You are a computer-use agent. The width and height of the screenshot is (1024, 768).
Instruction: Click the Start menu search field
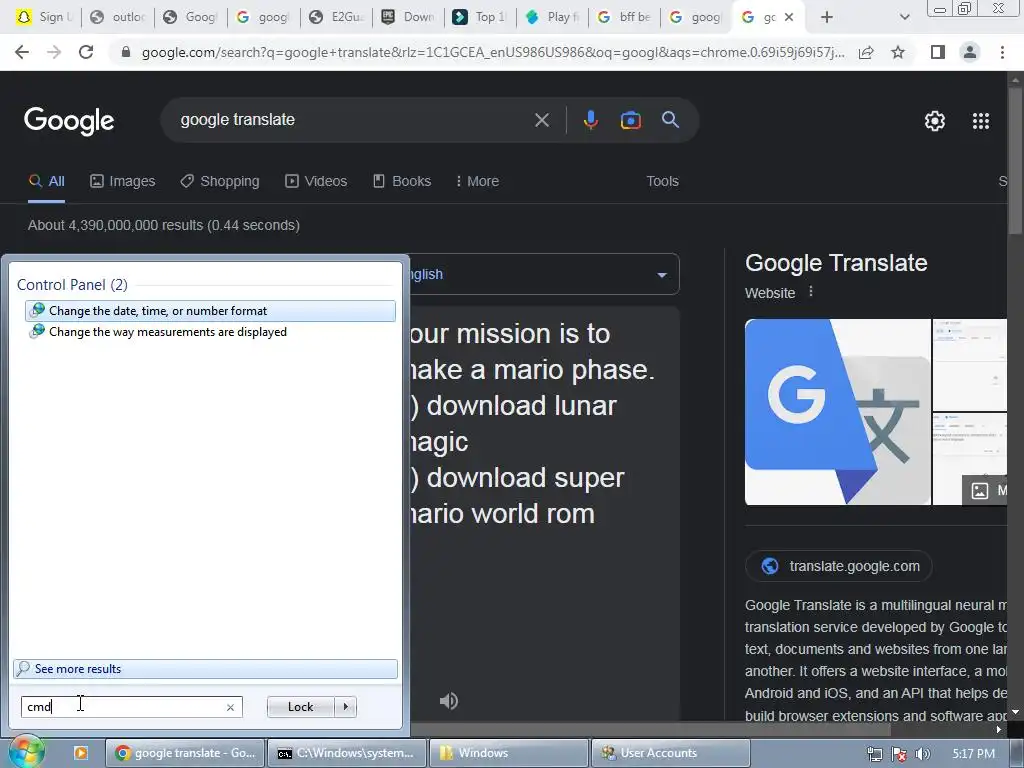pyautogui.click(x=131, y=707)
